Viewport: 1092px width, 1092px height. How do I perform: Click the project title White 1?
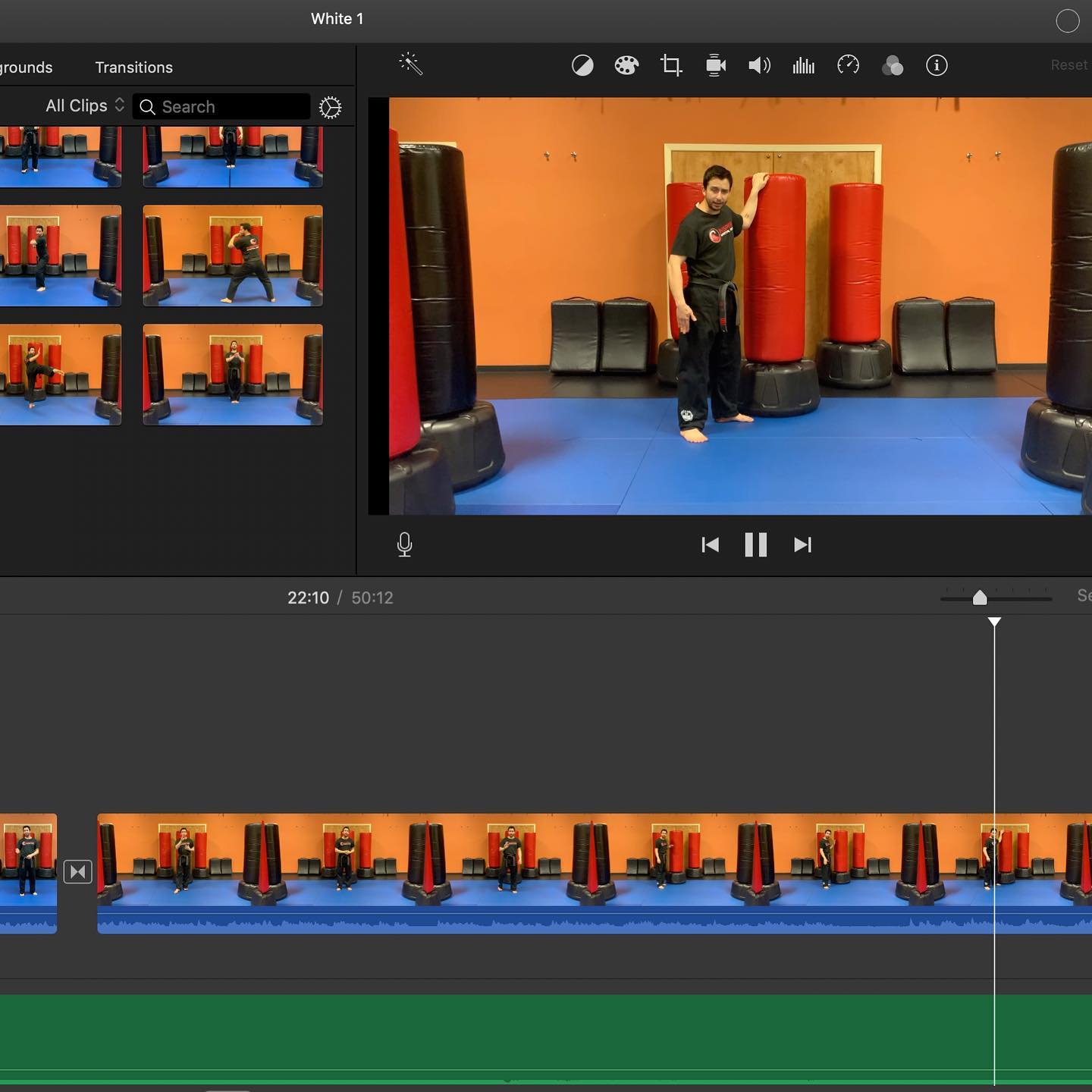tap(337, 19)
